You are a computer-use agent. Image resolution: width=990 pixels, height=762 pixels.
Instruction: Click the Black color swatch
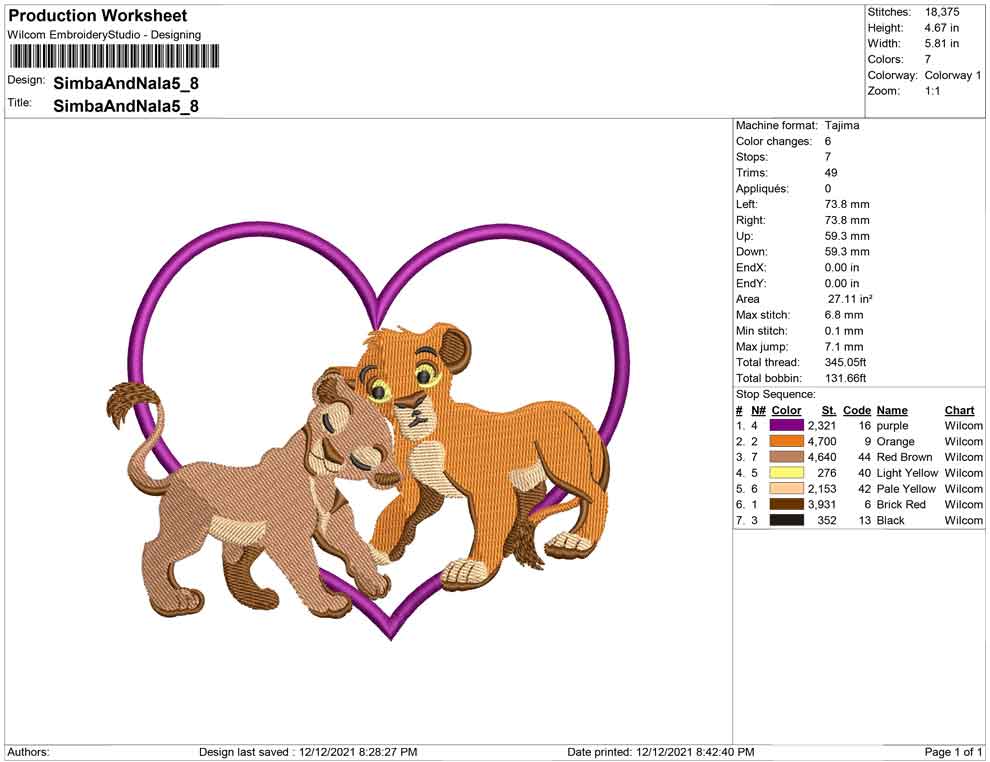[786, 520]
